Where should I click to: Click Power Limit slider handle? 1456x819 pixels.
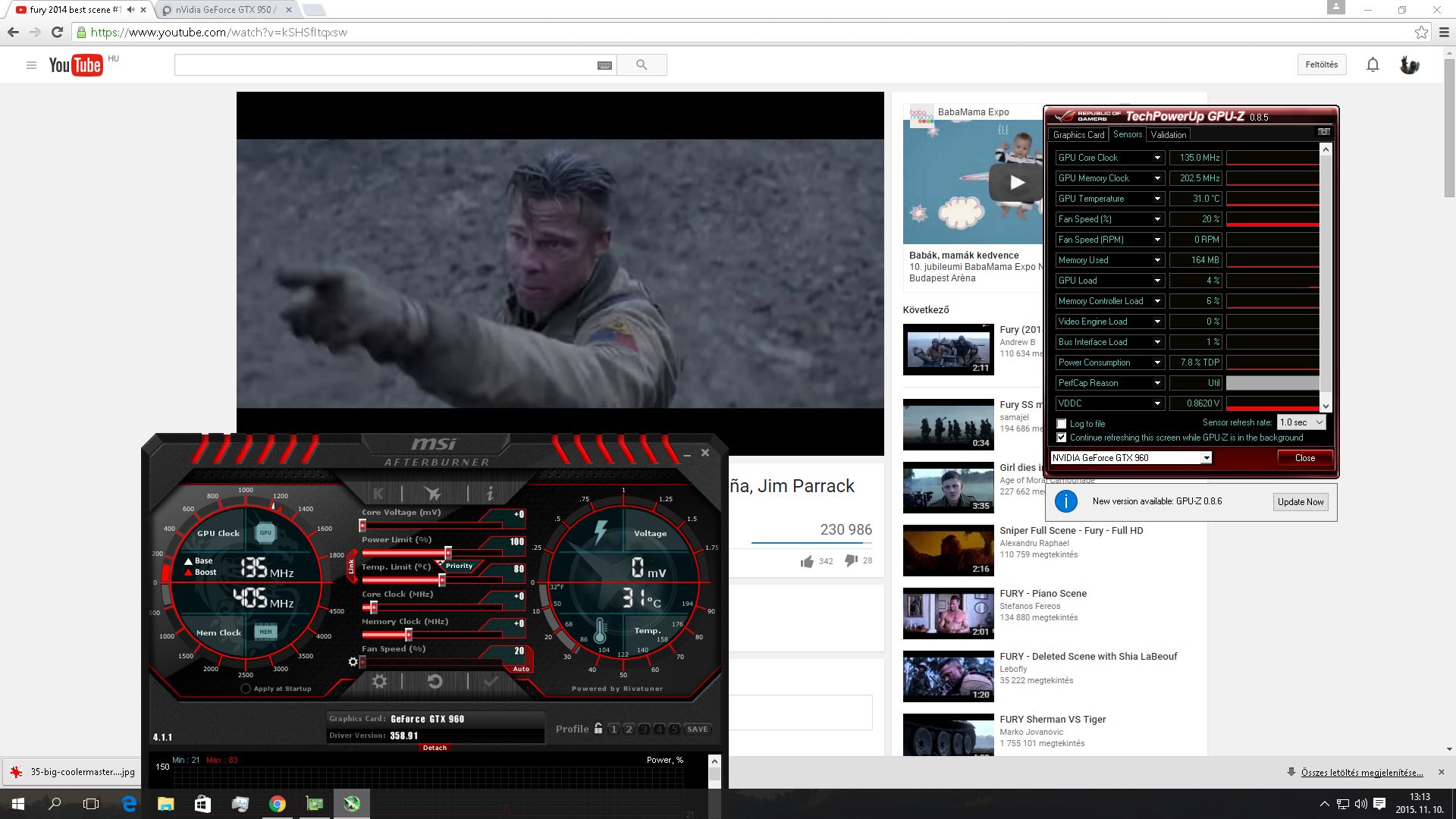point(447,553)
